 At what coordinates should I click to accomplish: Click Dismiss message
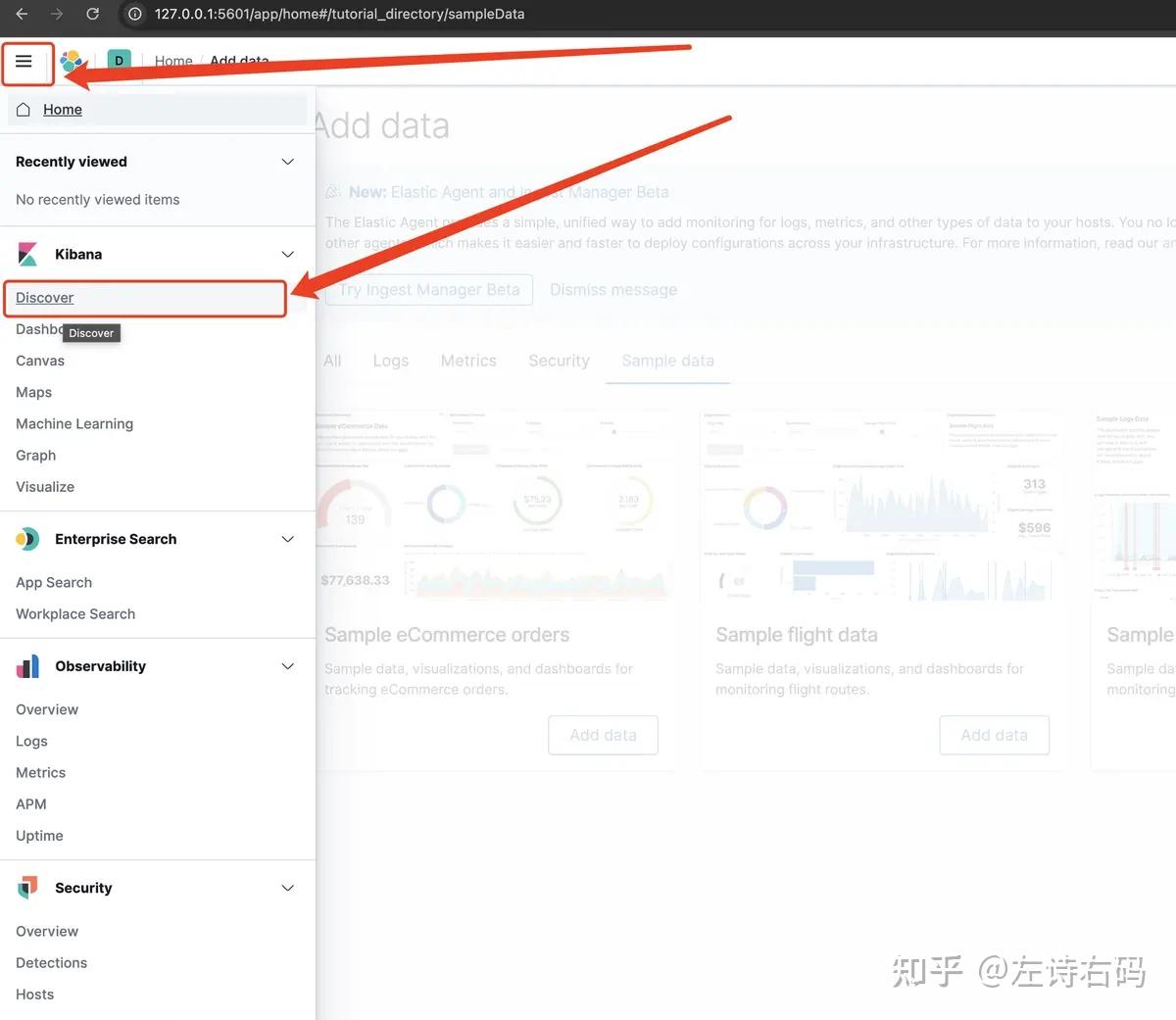613,290
